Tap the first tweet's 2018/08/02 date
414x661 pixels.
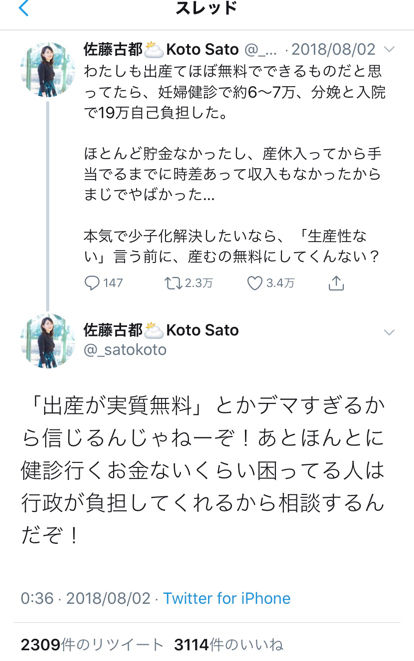pyautogui.click(x=333, y=50)
